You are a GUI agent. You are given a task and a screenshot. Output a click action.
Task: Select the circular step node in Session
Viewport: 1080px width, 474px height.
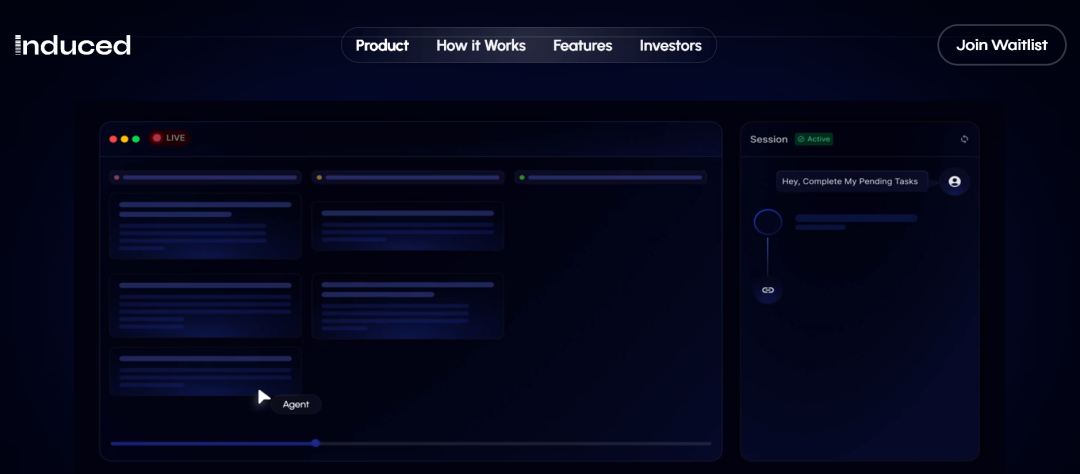(768, 222)
